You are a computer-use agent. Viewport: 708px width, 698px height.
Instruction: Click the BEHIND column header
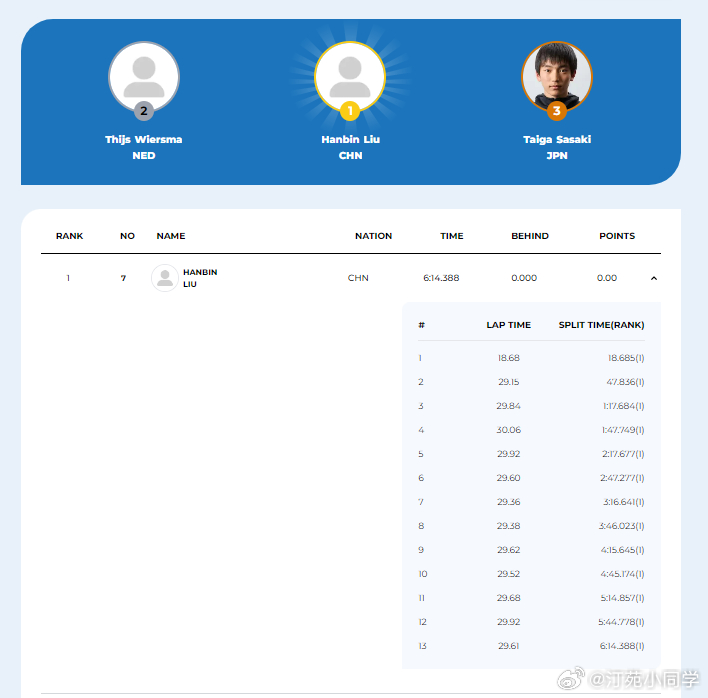tap(530, 236)
